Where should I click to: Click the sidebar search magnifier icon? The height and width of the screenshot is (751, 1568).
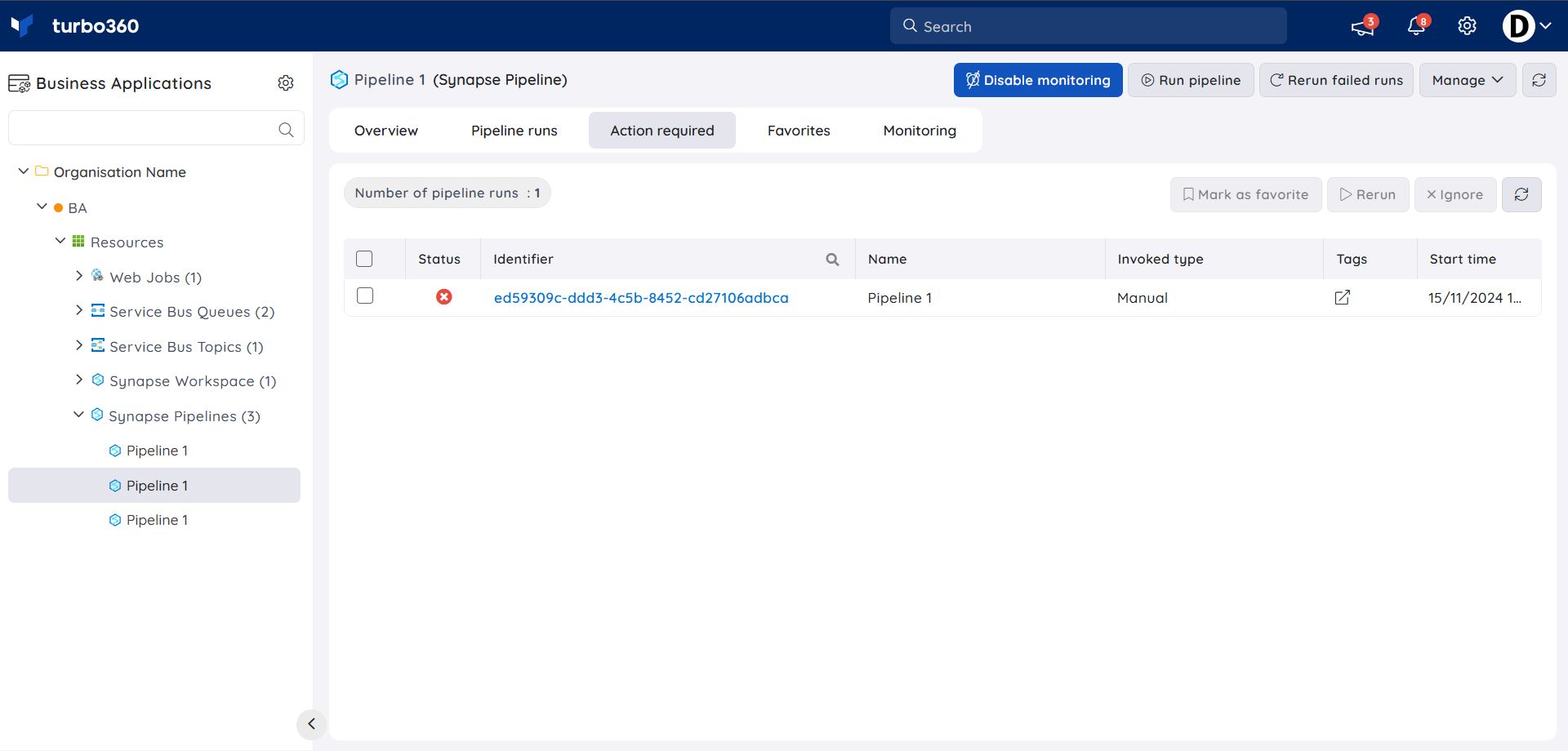[x=286, y=129]
